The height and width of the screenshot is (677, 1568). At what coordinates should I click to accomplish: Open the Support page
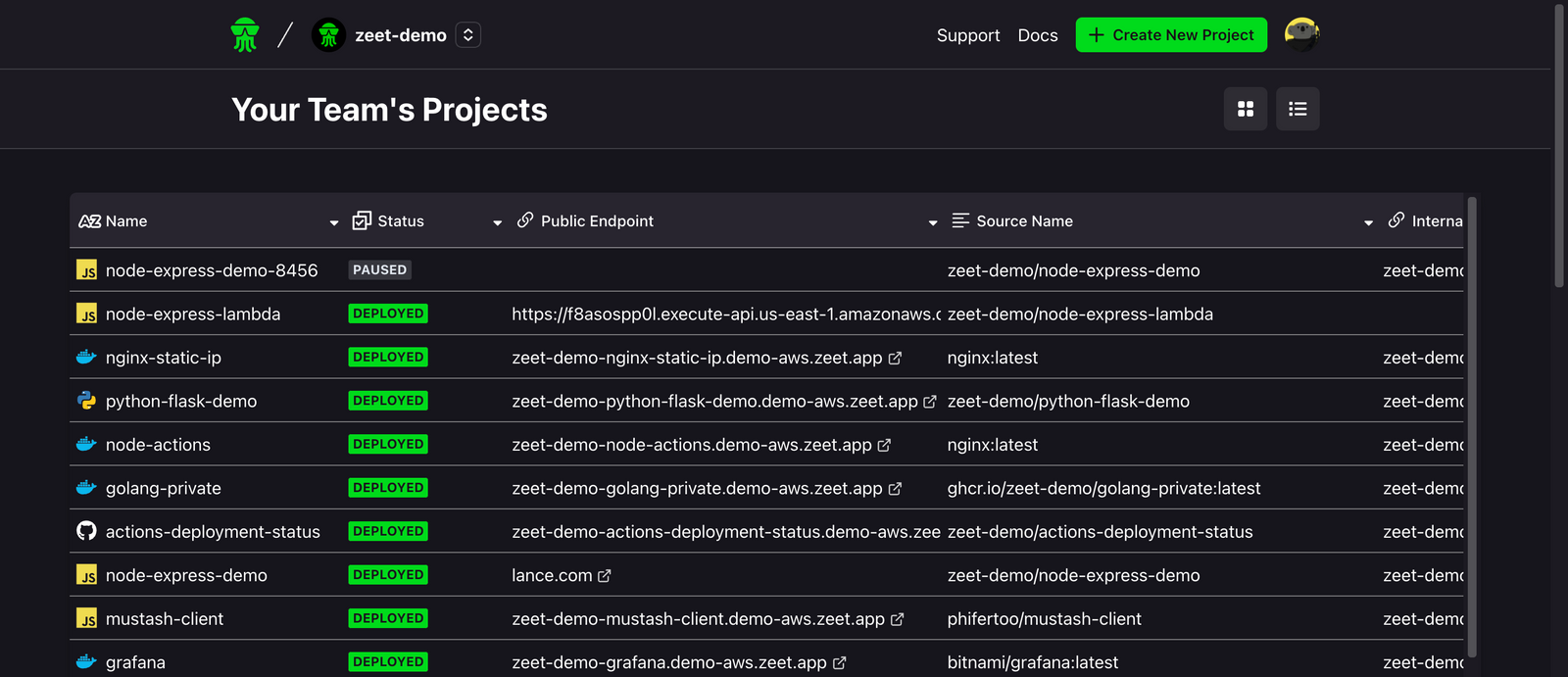click(967, 35)
